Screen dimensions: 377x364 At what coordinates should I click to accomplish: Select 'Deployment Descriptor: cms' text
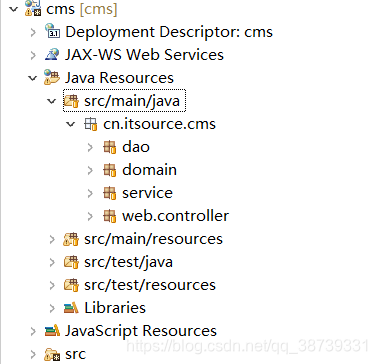pos(169,32)
